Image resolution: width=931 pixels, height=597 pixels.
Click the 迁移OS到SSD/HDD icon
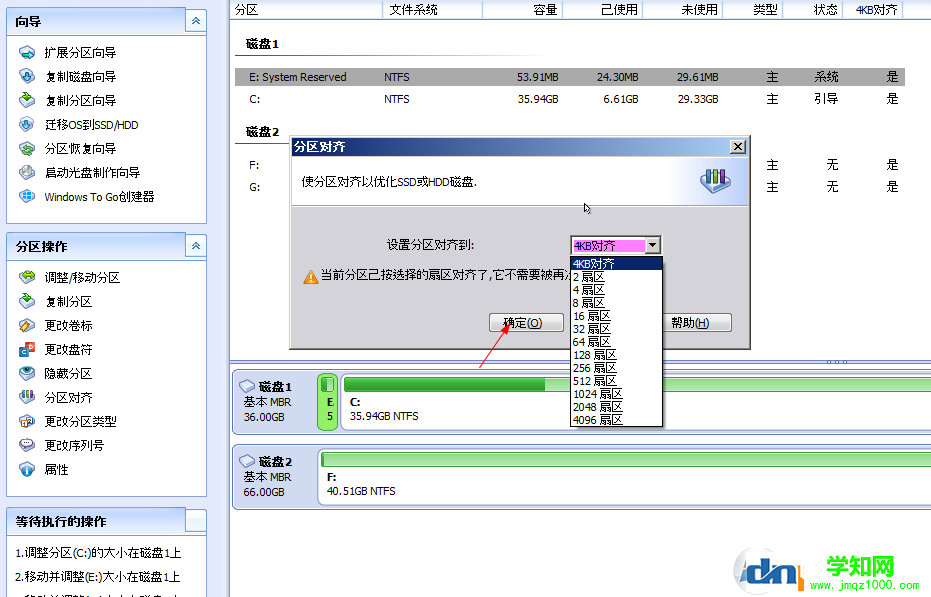click(x=27, y=124)
